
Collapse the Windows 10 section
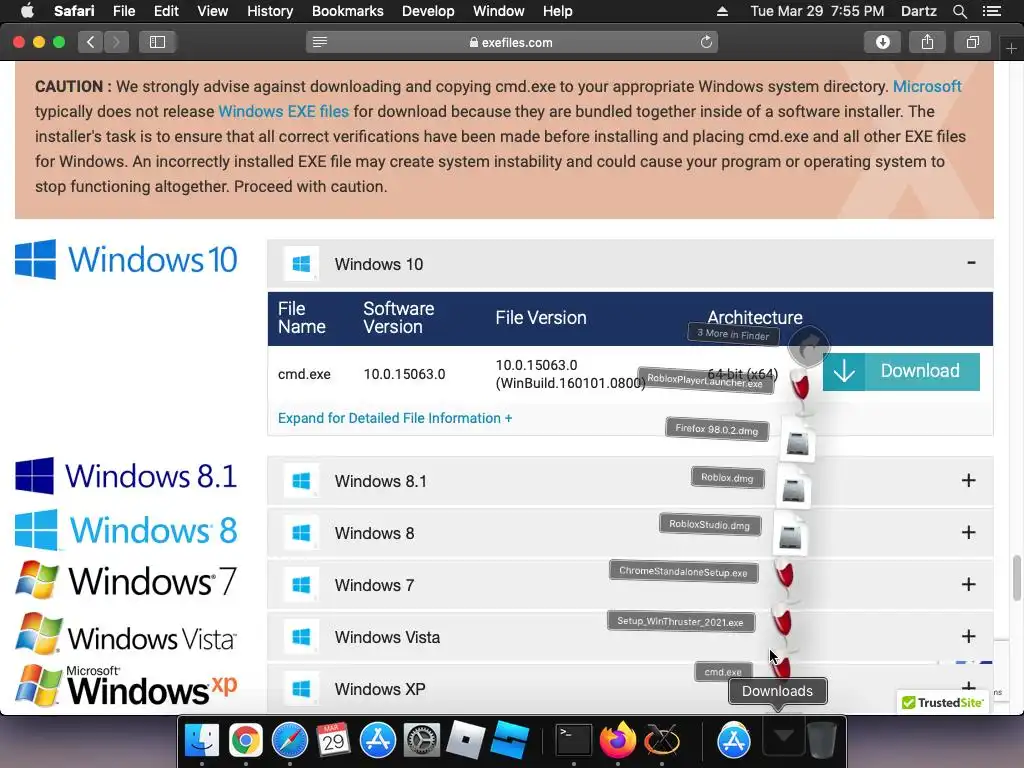(x=971, y=263)
